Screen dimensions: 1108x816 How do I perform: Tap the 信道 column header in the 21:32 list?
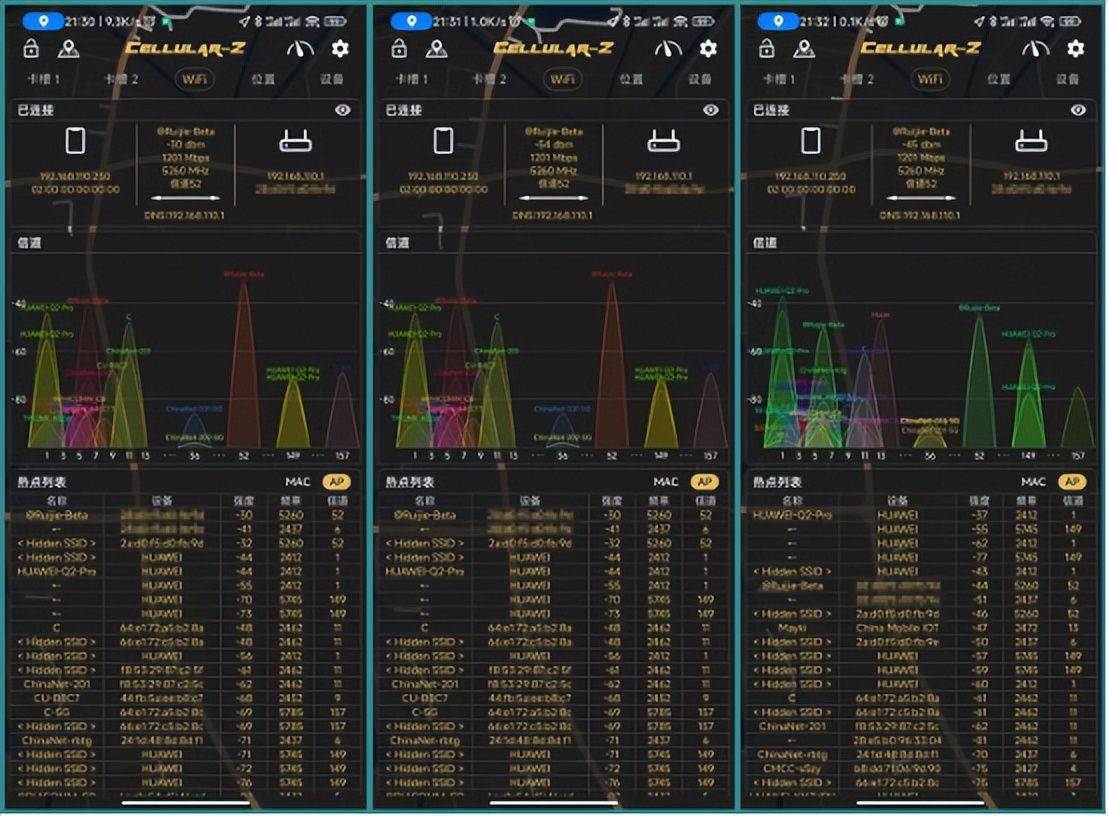1073,500
